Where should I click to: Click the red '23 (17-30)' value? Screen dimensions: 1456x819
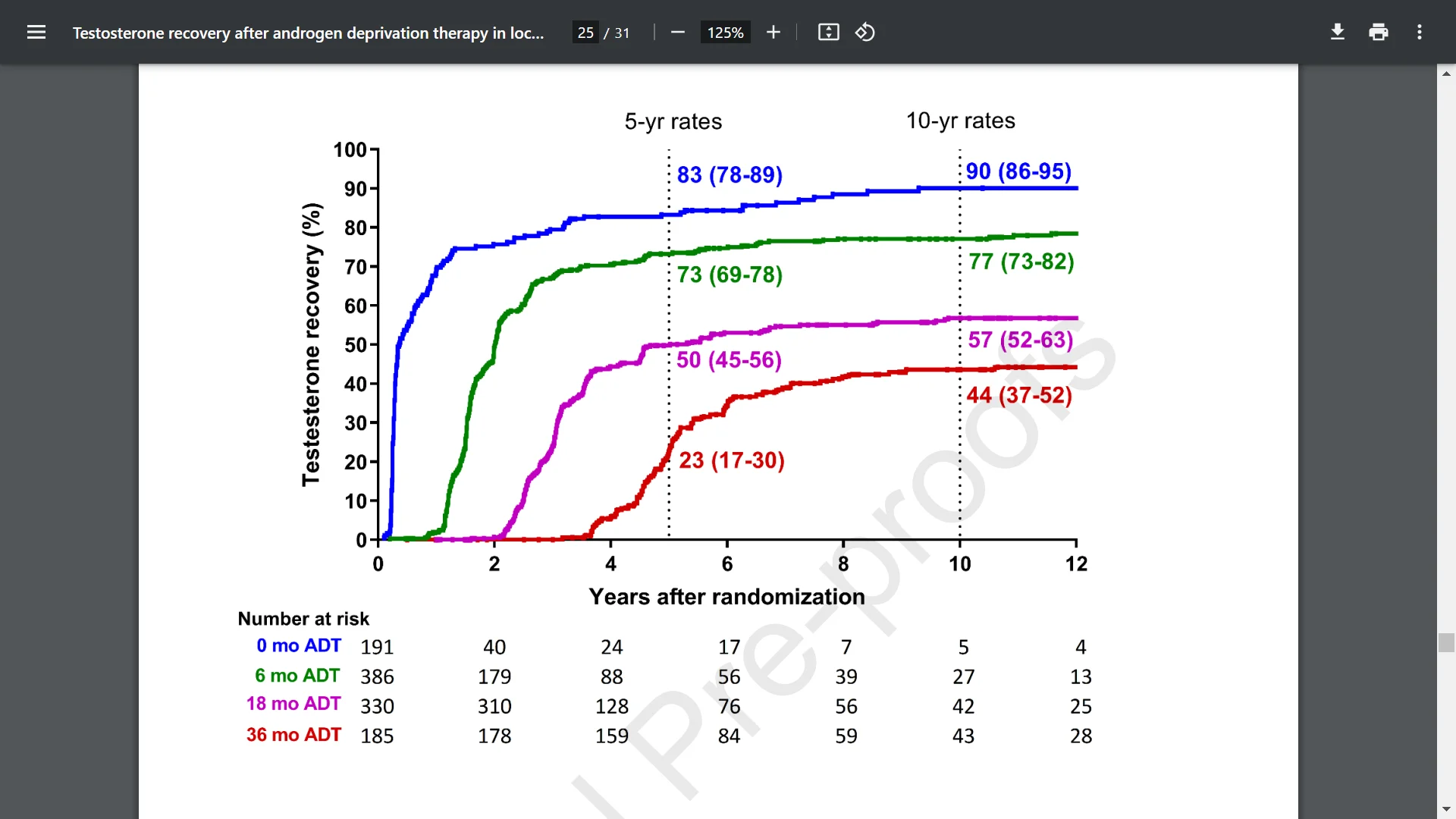[731, 460]
